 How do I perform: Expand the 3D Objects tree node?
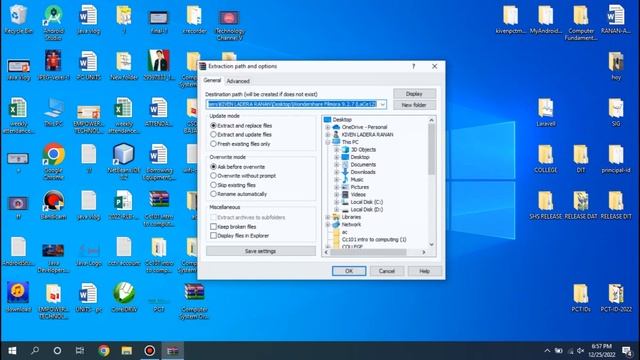click(x=336, y=150)
